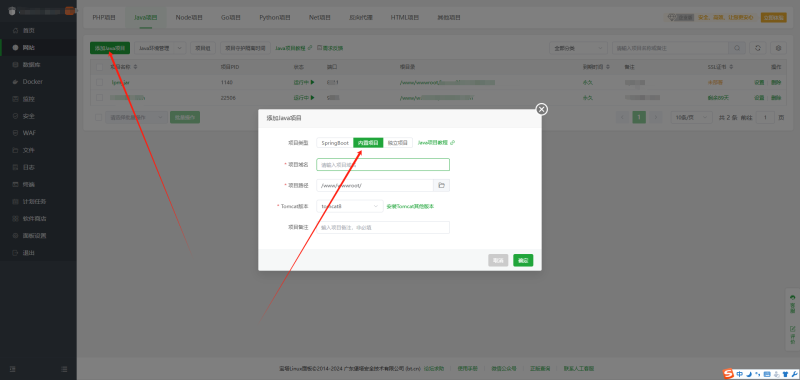Click the Sogou input method tray icon
This screenshot has height=380, width=800.
pyautogui.click(x=729, y=374)
